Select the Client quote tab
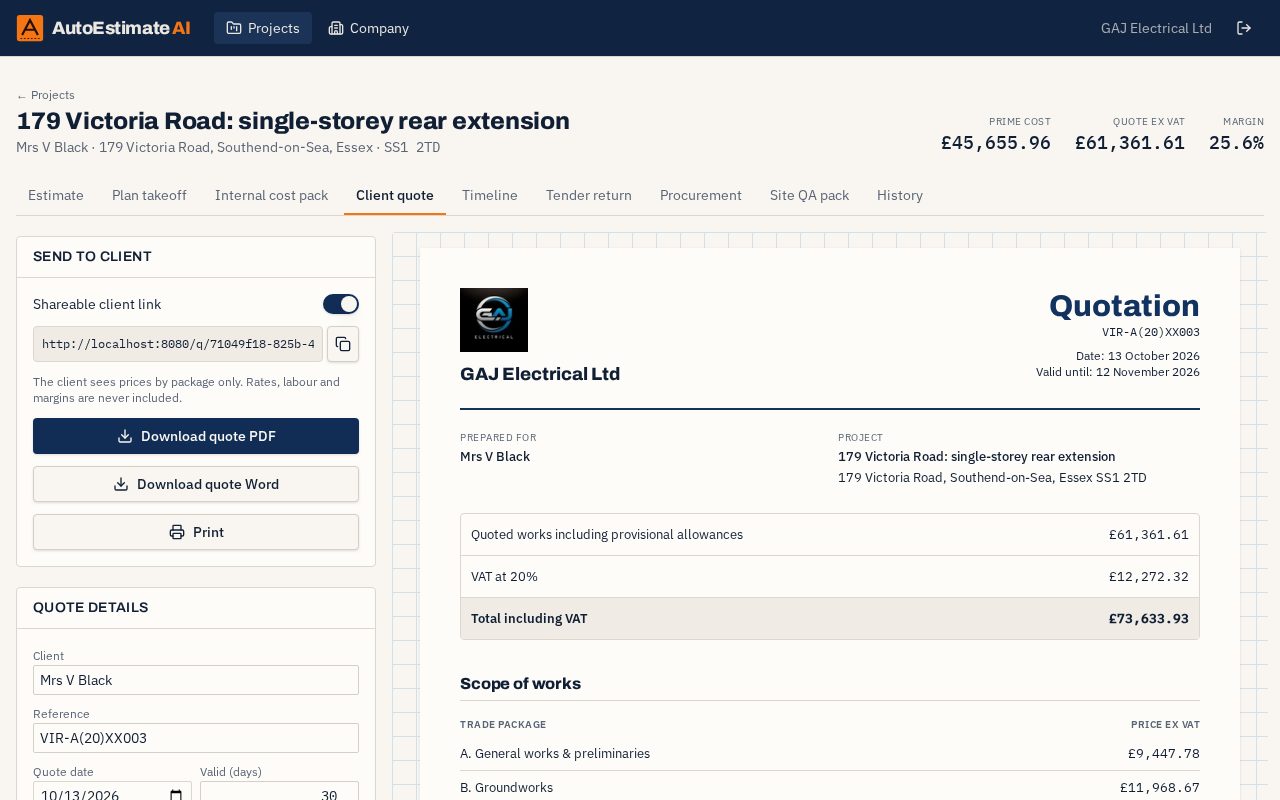Image resolution: width=1280 pixels, height=800 pixels. [x=395, y=195]
